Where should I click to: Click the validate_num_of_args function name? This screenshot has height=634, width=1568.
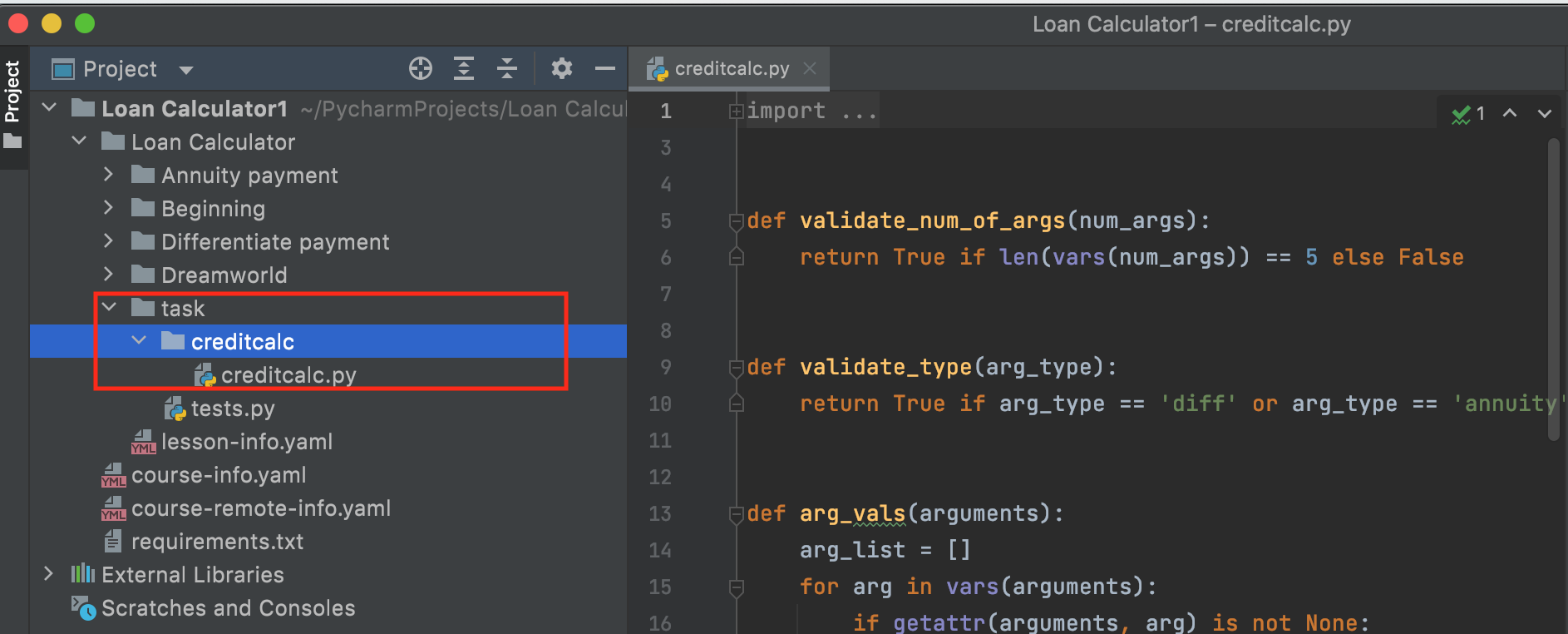932,220
